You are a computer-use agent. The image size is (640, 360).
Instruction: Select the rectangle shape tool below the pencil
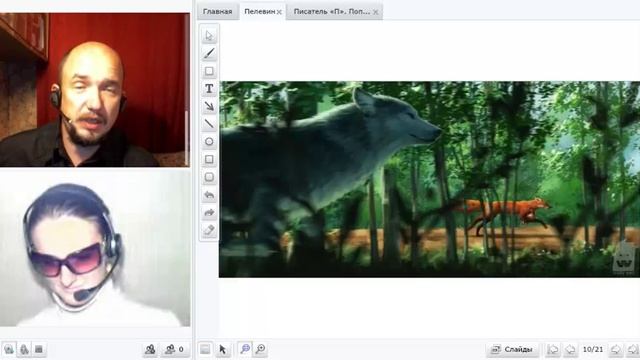coord(209,71)
